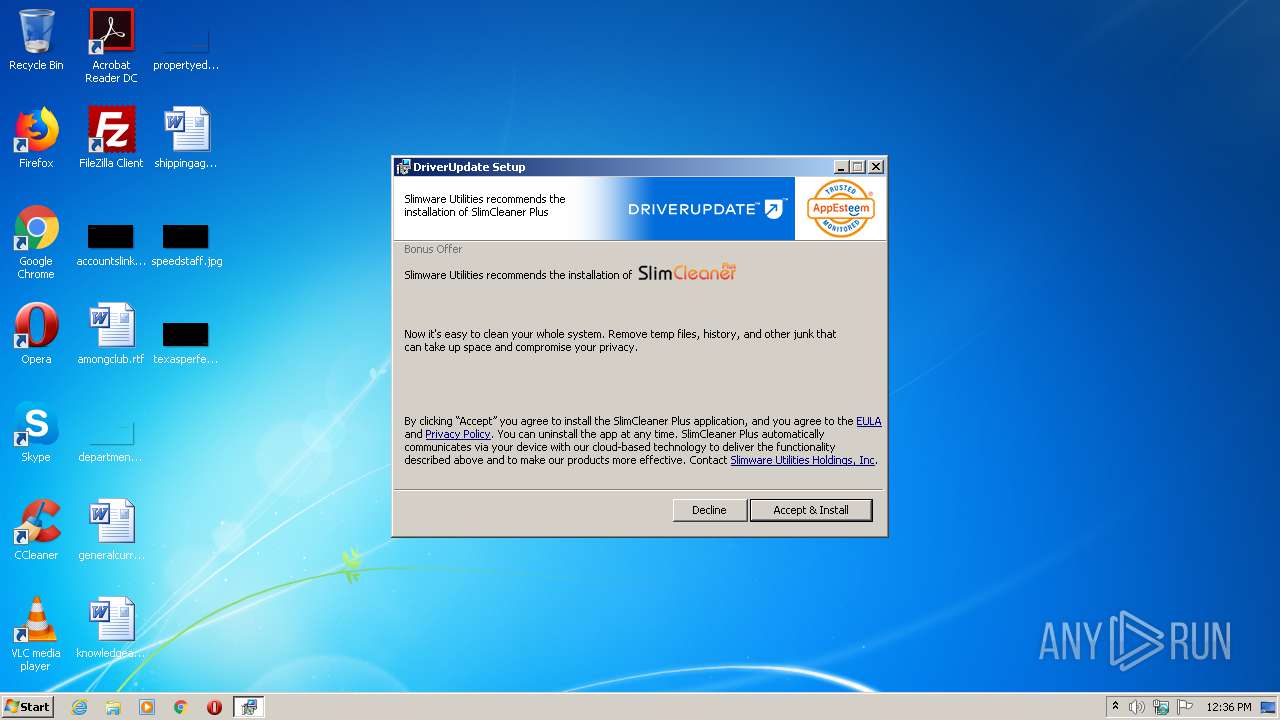Switch to DriverUpdate Setup taskbar button
1280x720 pixels.
(x=248, y=707)
